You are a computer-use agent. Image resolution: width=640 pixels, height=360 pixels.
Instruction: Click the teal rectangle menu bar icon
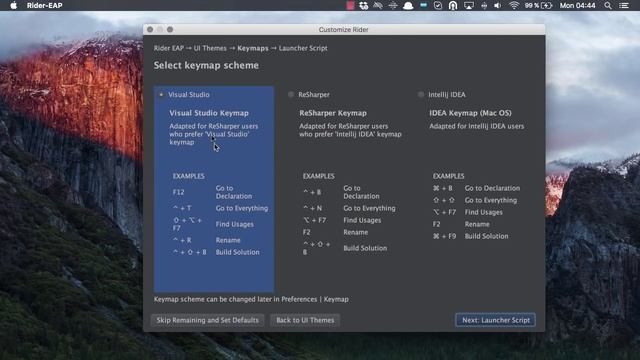tap(423, 5)
